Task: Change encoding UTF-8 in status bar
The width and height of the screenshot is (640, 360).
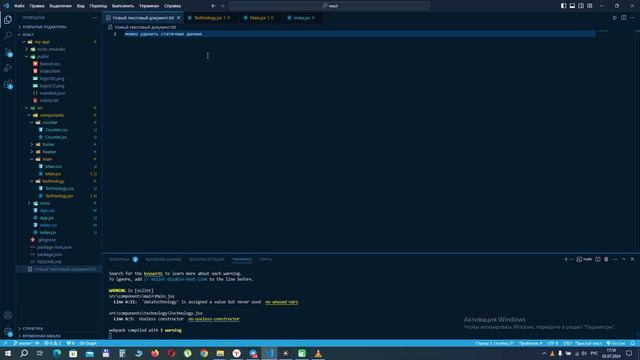Action: point(552,343)
